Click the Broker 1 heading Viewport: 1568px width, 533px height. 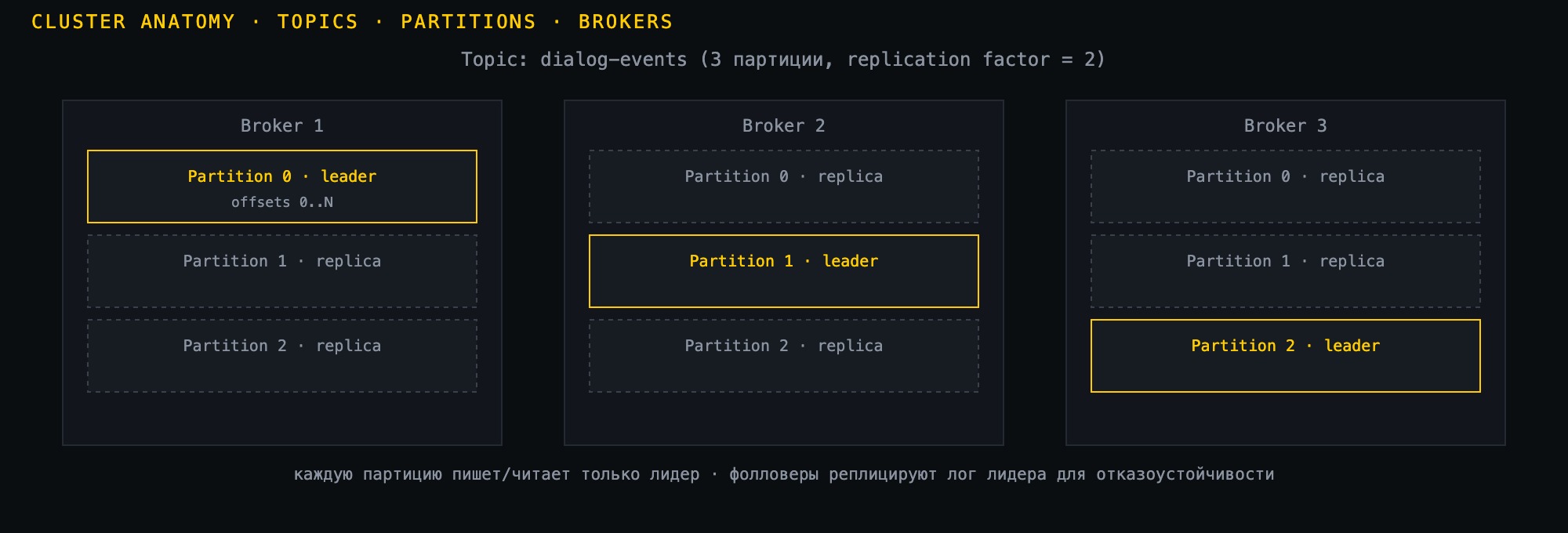click(282, 125)
